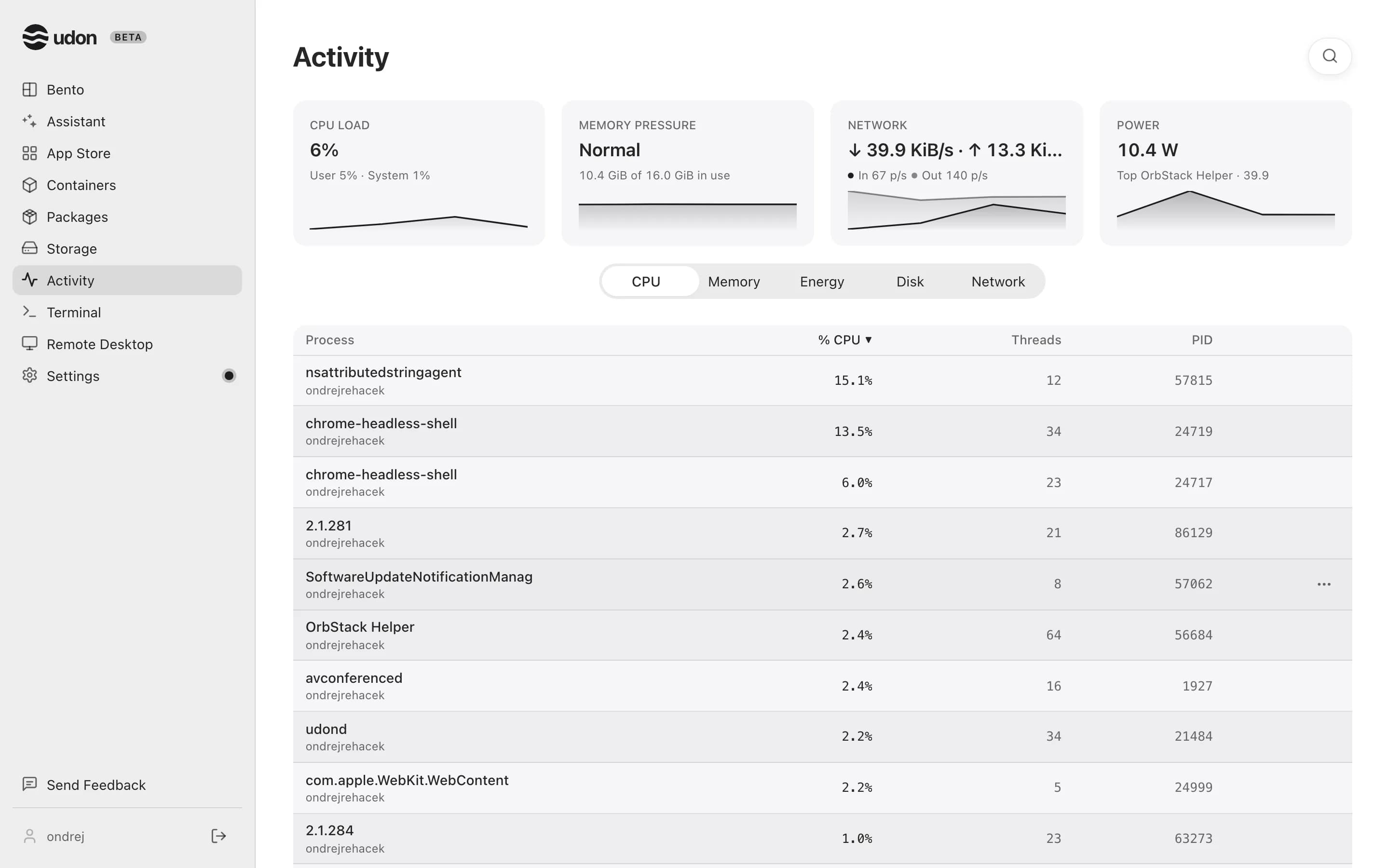Click the Settings notification dot indicator
1389x868 pixels.
pos(229,376)
